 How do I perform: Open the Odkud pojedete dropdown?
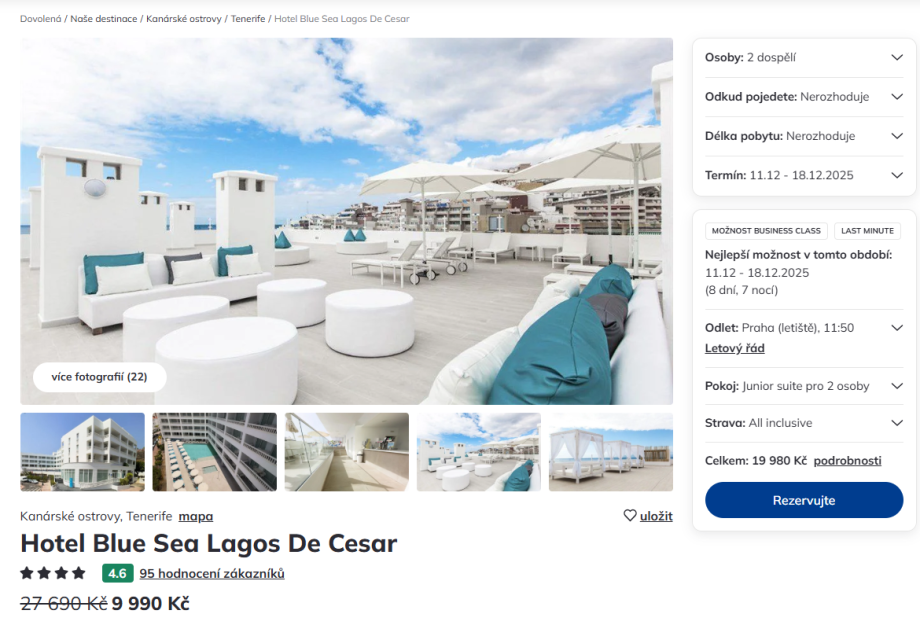coord(804,97)
